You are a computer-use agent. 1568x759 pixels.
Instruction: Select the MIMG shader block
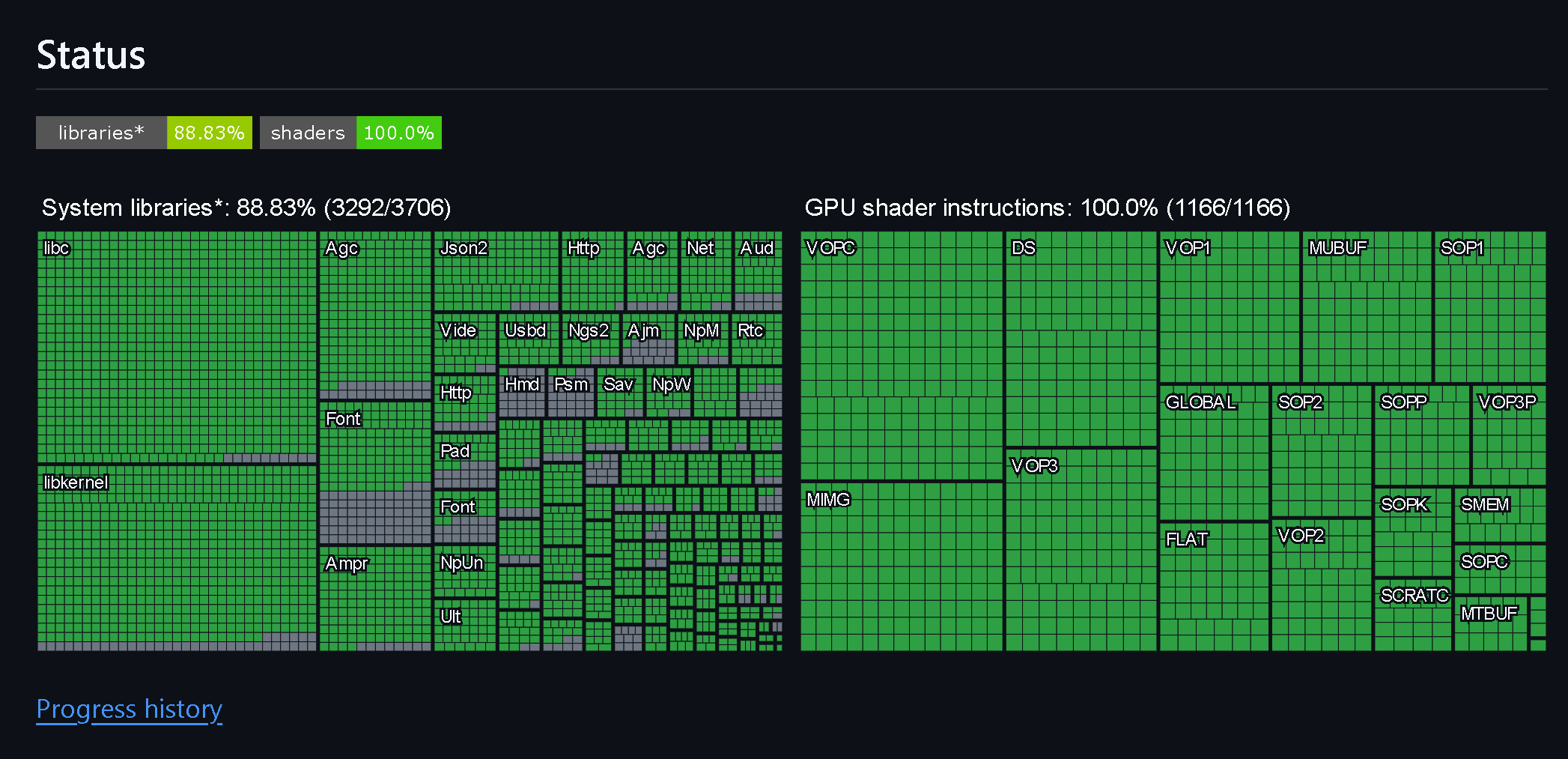coord(902,566)
